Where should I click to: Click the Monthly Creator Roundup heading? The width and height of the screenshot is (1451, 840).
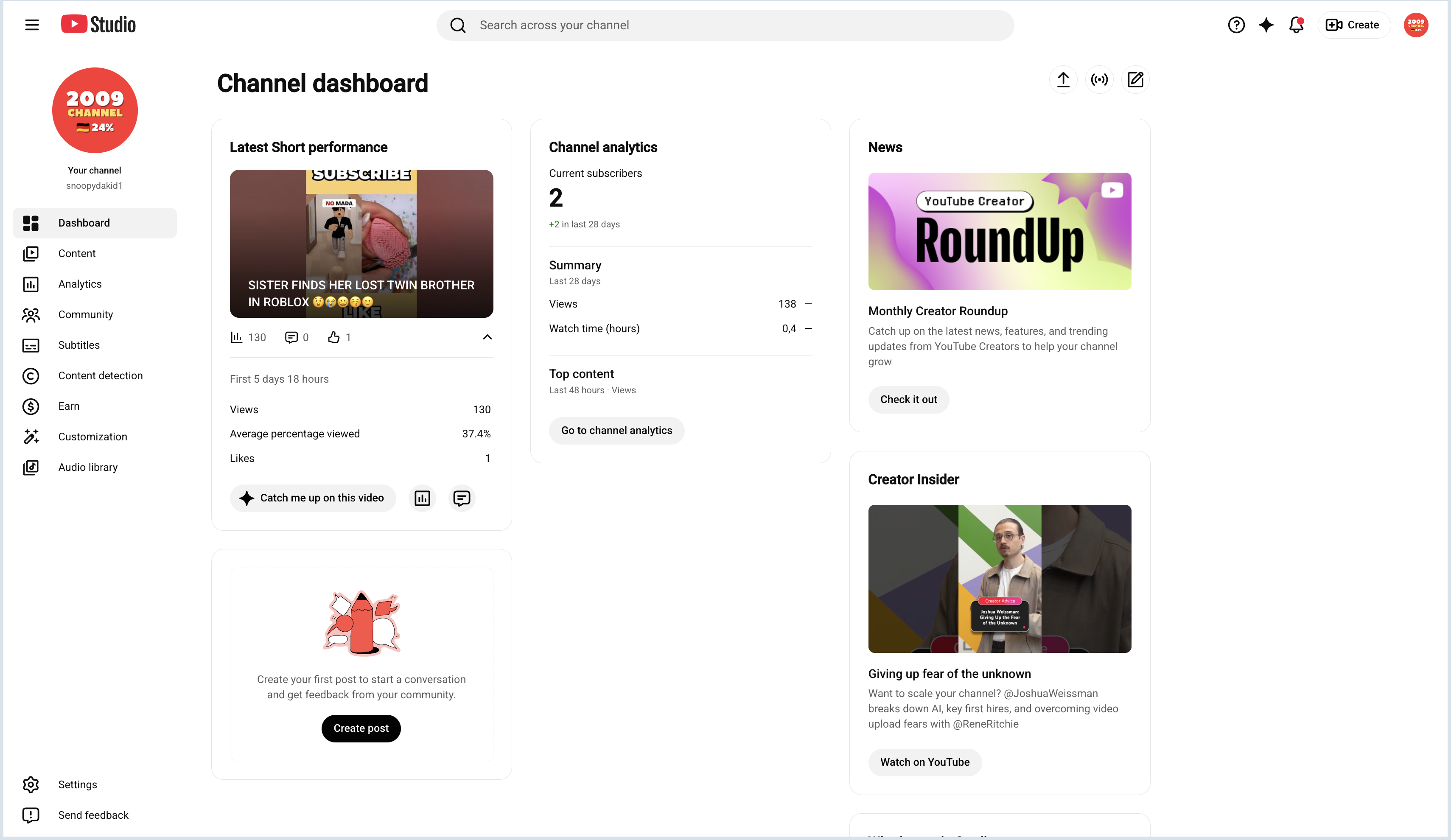point(938,311)
